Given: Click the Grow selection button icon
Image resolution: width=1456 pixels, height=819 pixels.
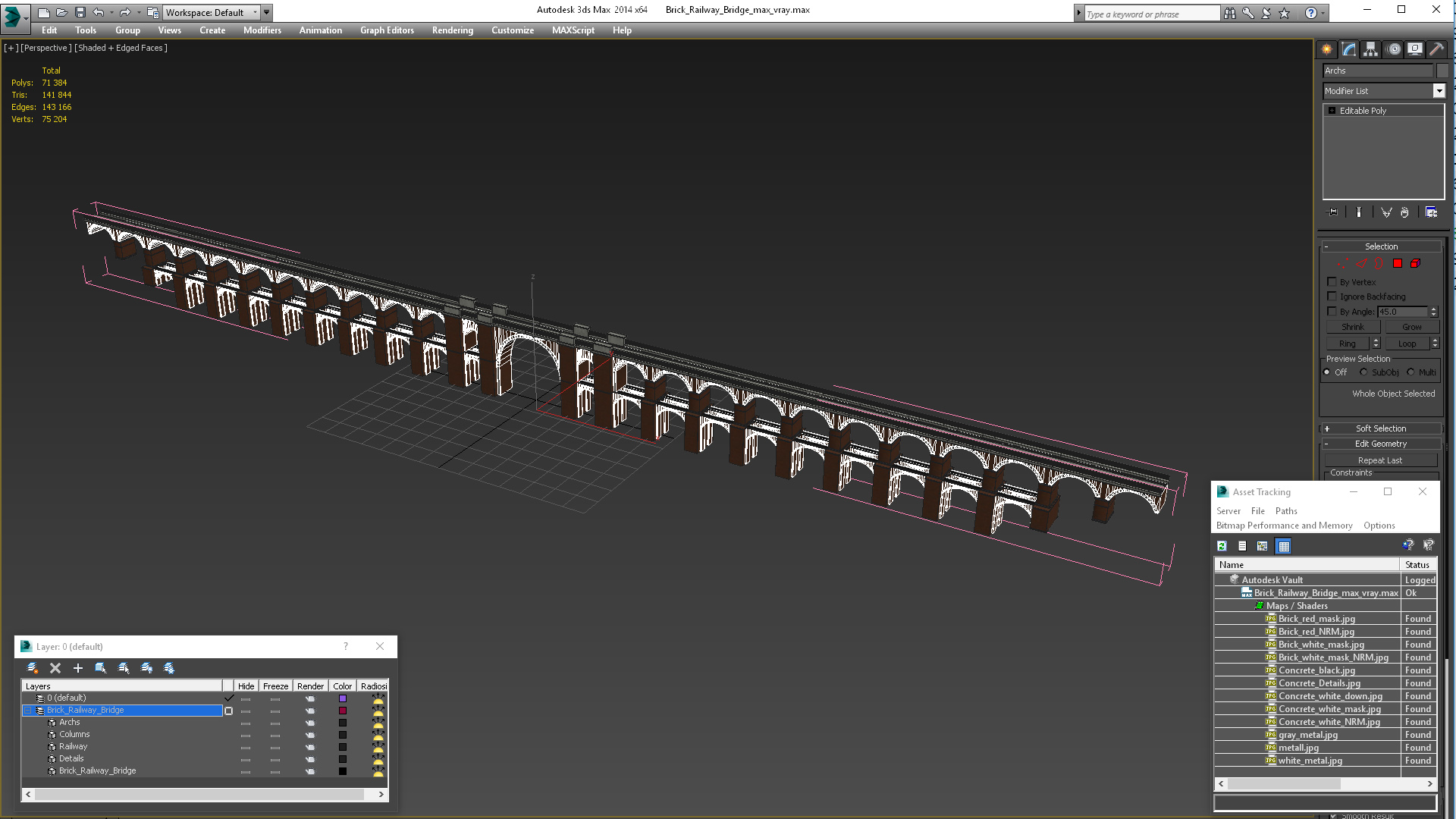Looking at the screenshot, I should tap(1409, 327).
